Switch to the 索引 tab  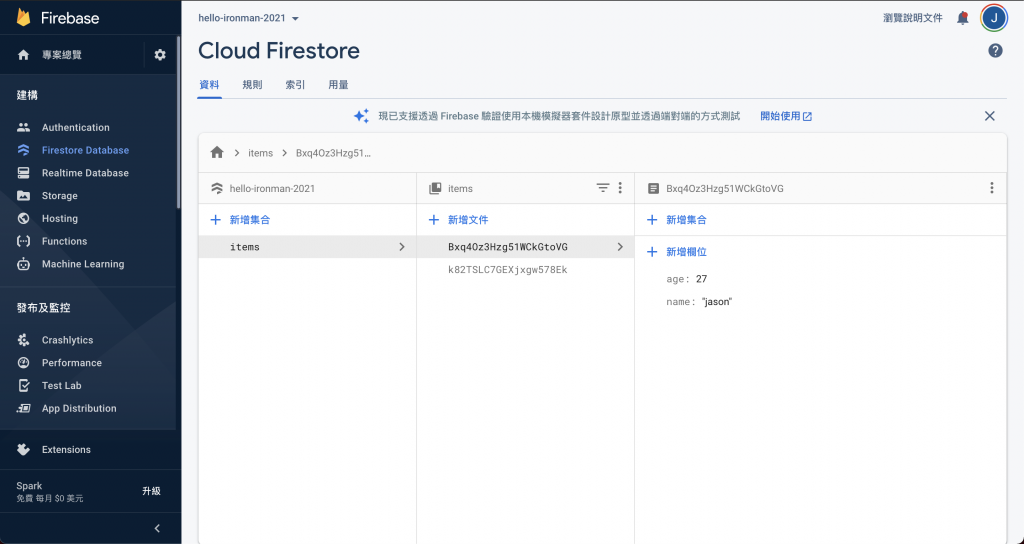[x=295, y=85]
